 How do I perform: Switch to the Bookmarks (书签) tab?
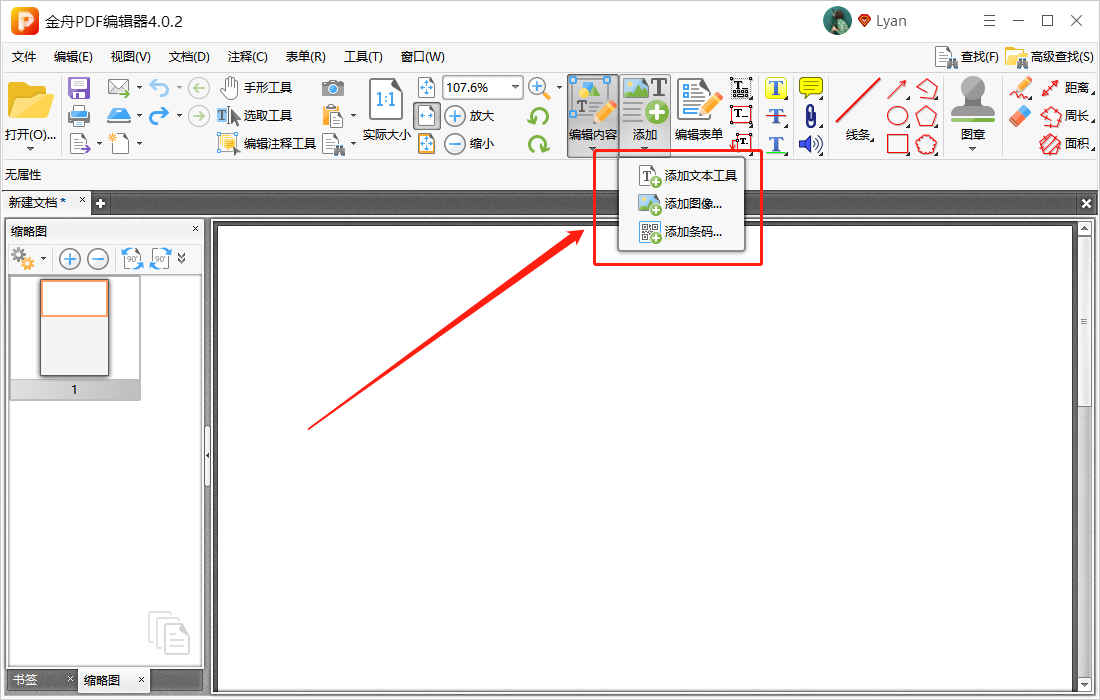pyautogui.click(x=25, y=680)
